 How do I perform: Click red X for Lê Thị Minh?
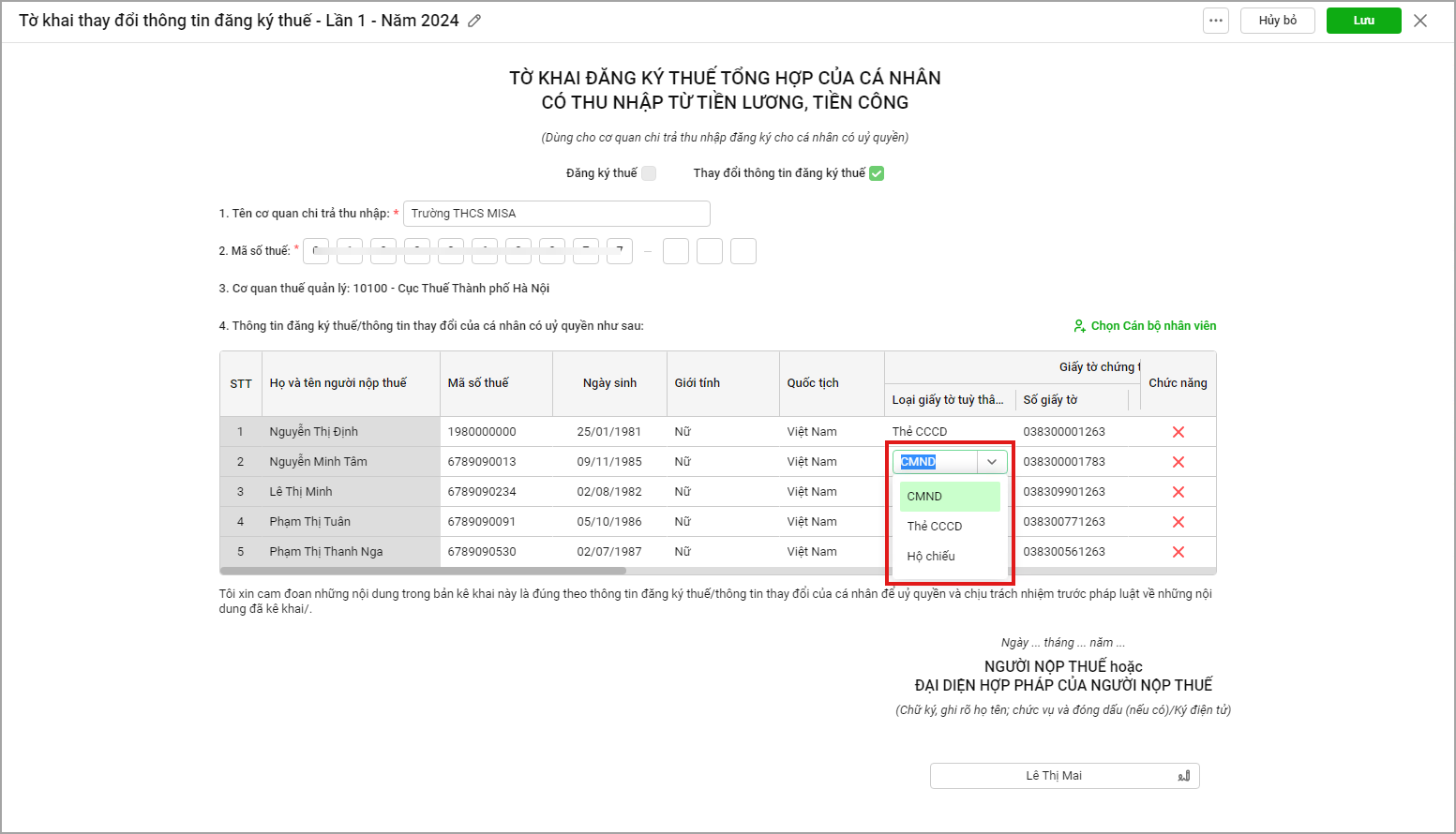1178,492
